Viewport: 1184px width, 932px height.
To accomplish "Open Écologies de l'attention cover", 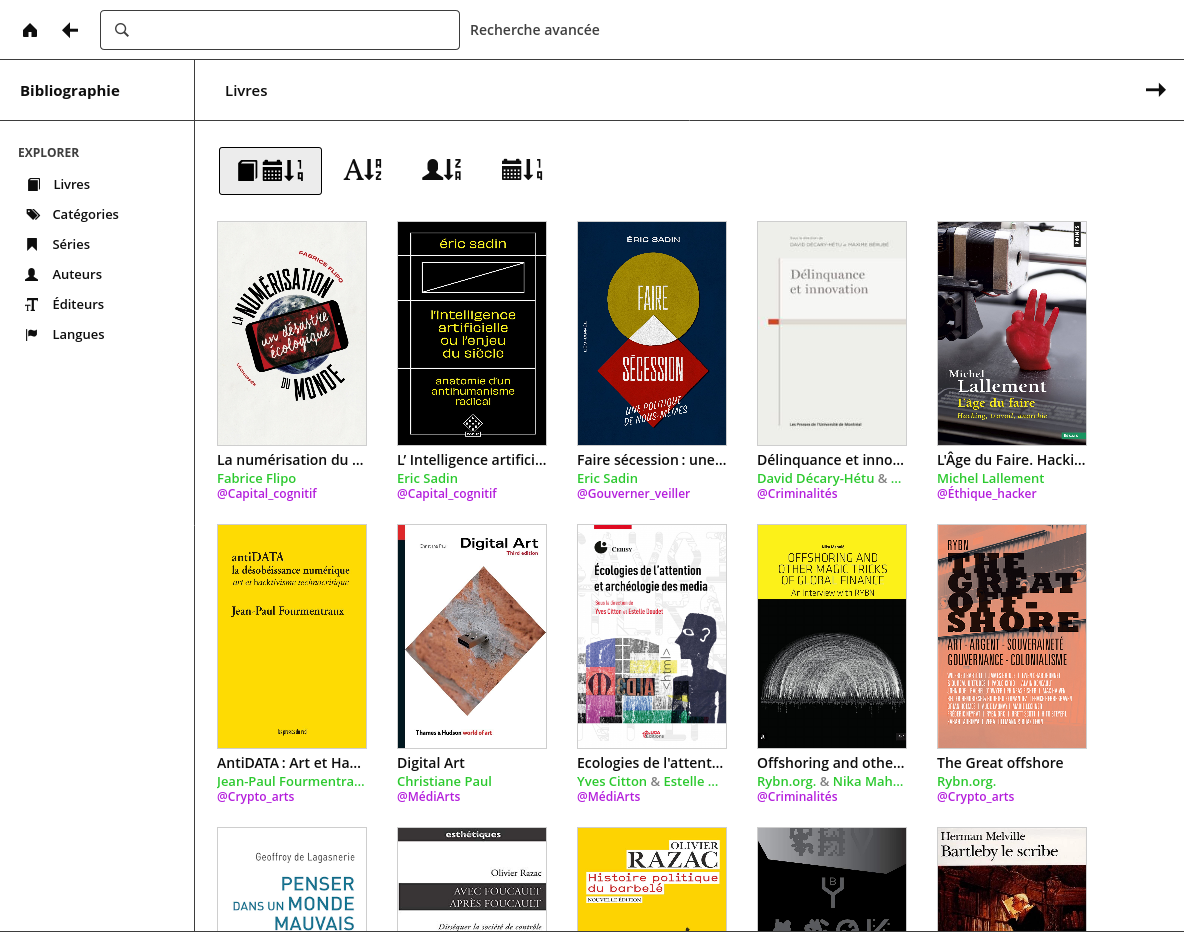I will click(652, 636).
